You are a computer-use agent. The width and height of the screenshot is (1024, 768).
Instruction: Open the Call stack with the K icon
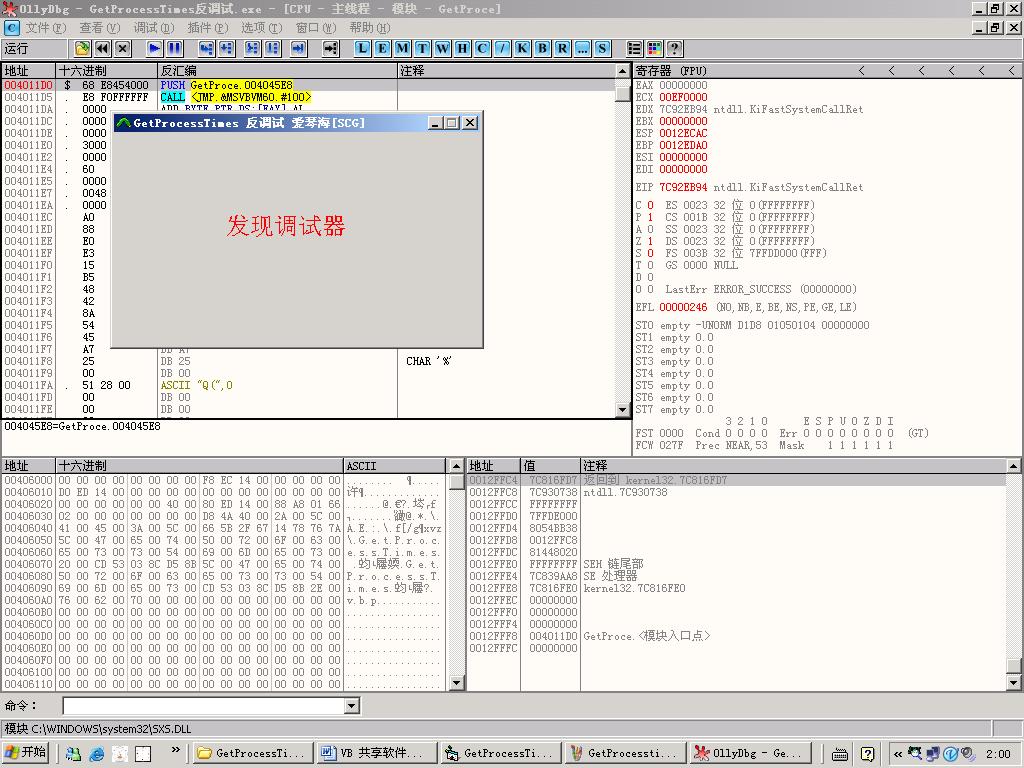522,48
